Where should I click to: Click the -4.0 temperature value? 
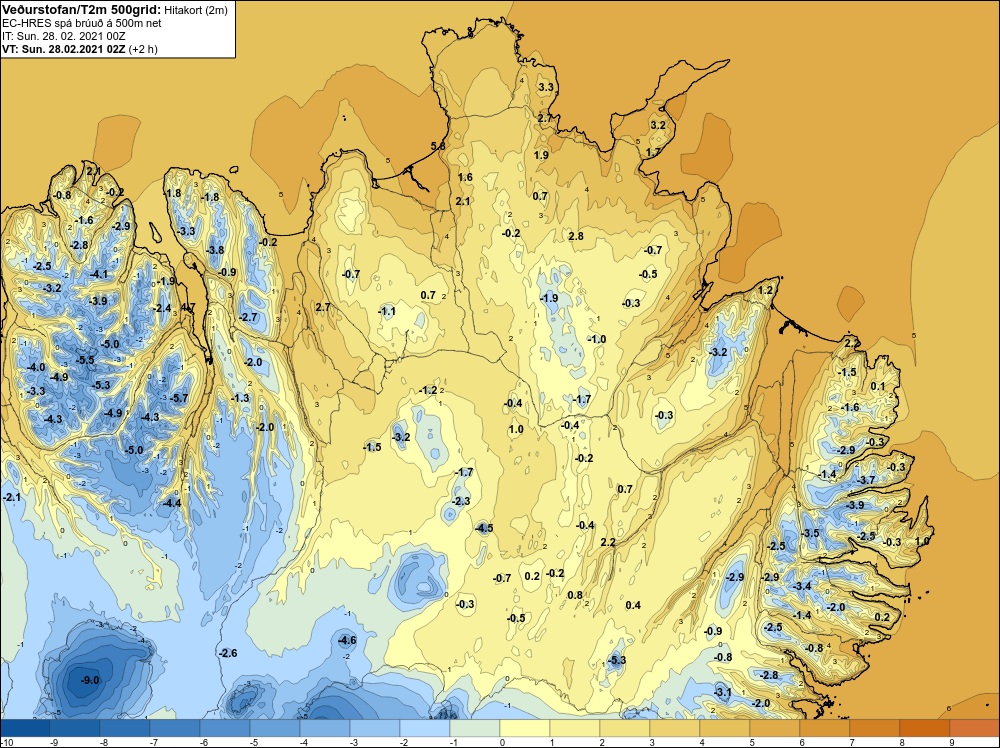click(x=36, y=367)
